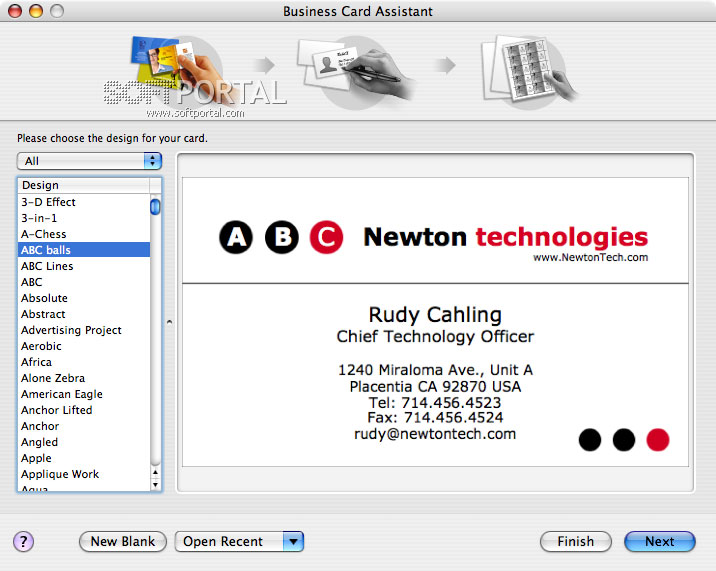Click the purple help question mark button
The image size is (716, 571).
click(x=23, y=542)
